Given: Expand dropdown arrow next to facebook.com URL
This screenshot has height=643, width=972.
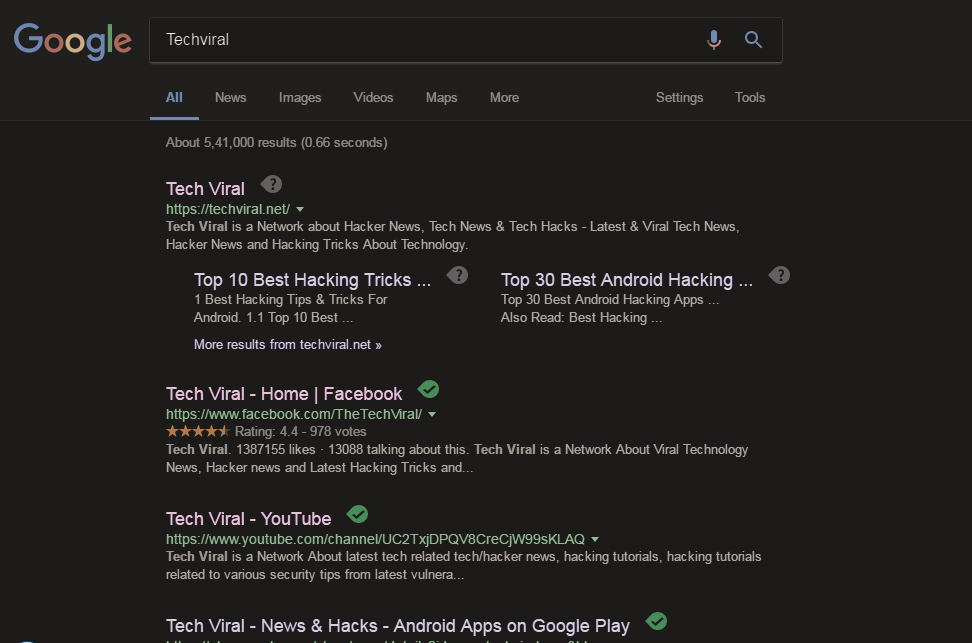Looking at the screenshot, I should coord(432,414).
